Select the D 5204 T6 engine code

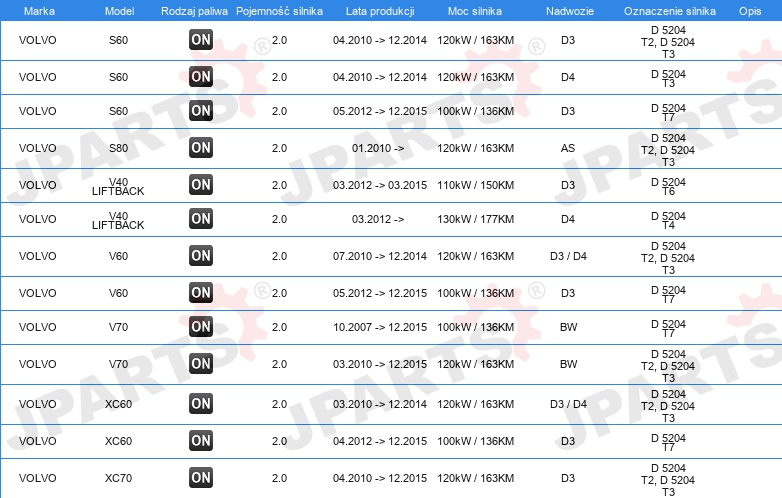tap(668, 186)
